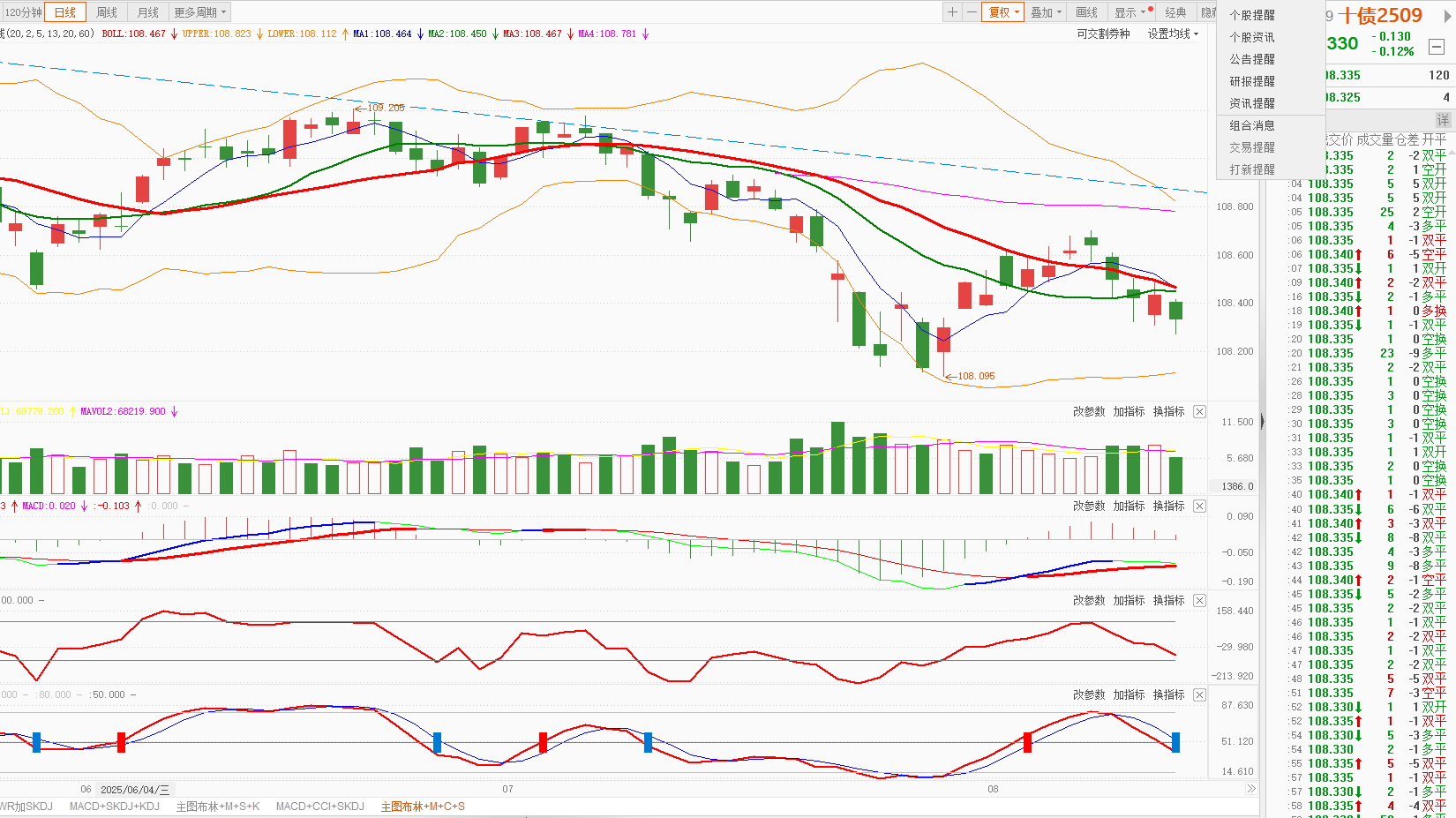Click the MA2:108.450 moving average label
This screenshot has width=1456, height=818.
click(457, 34)
